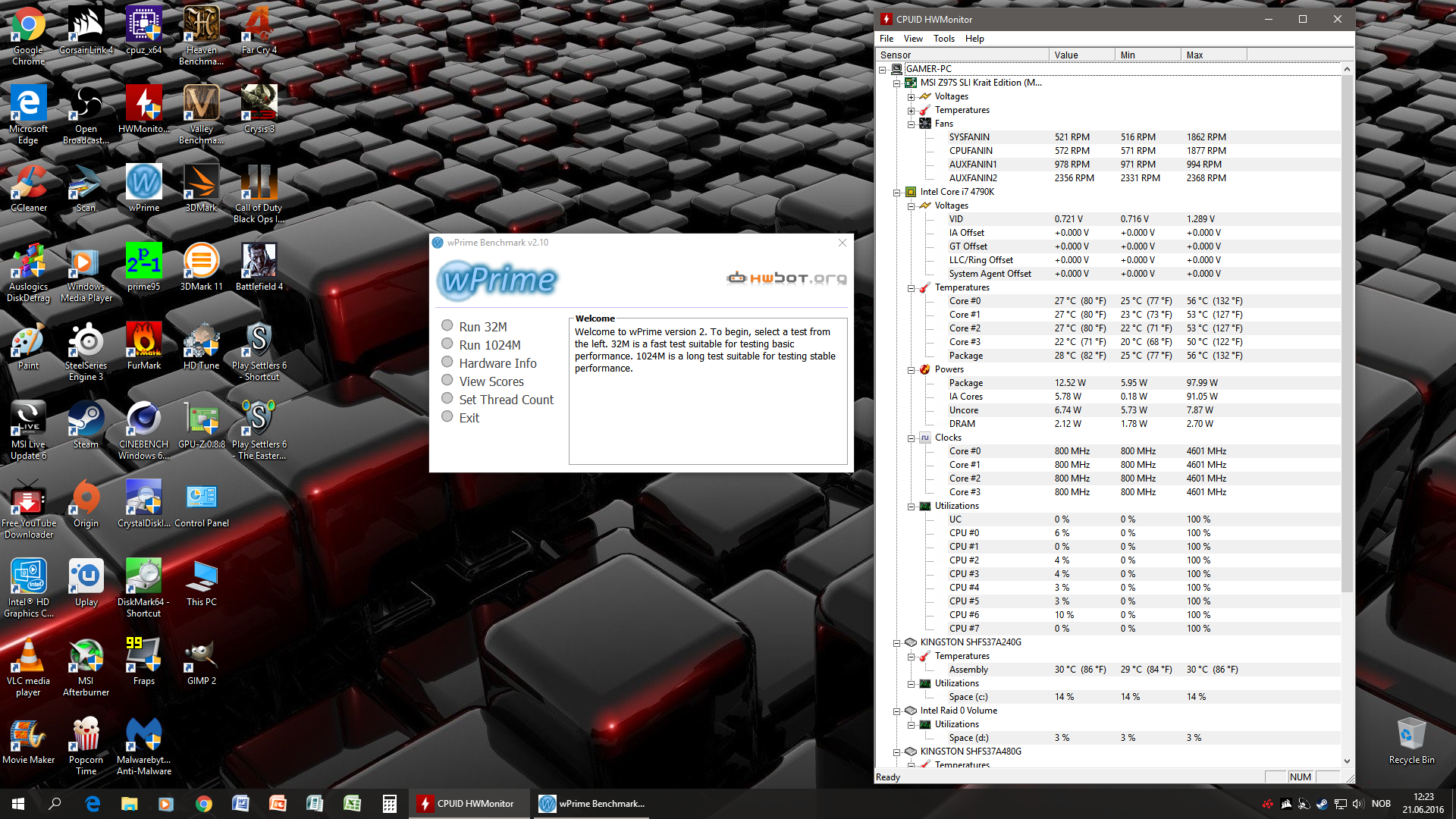1456x819 pixels.
Task: Open the GPU-Z desktop shortcut
Action: click(x=201, y=425)
